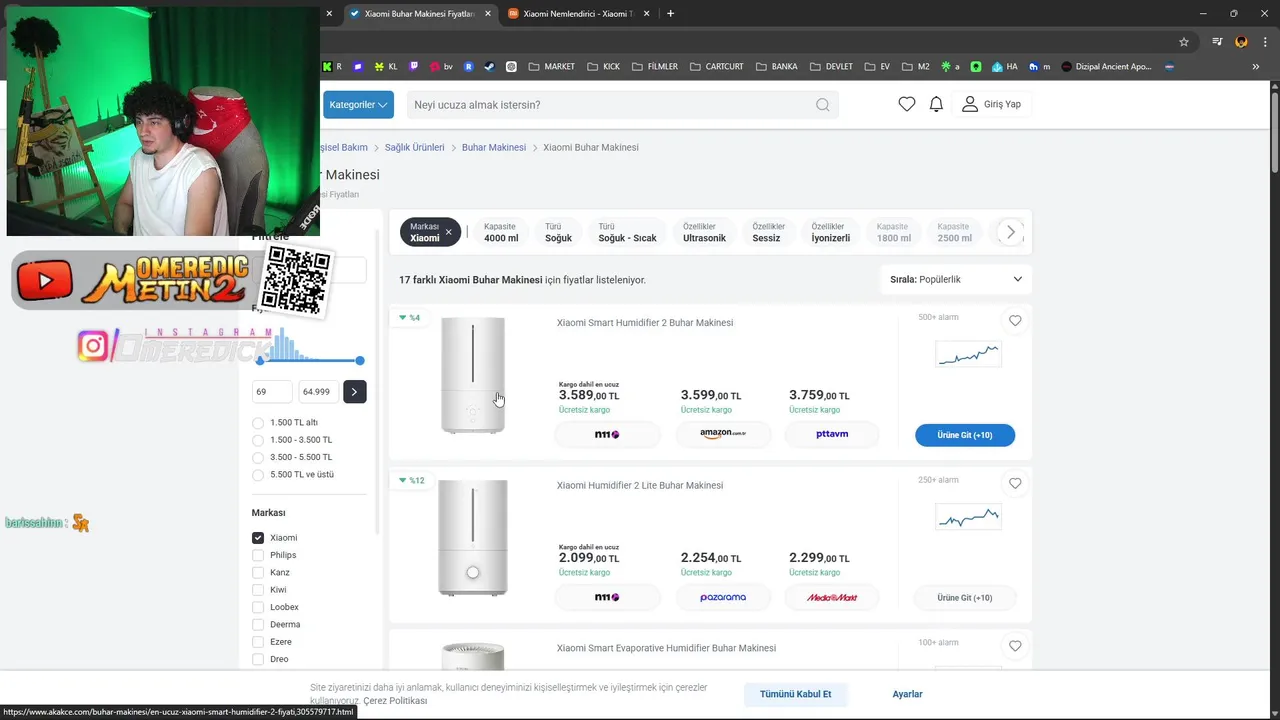Open MediaMarkt offer logo at 2.299 TL
The height and width of the screenshot is (720, 1280).
pos(832,598)
